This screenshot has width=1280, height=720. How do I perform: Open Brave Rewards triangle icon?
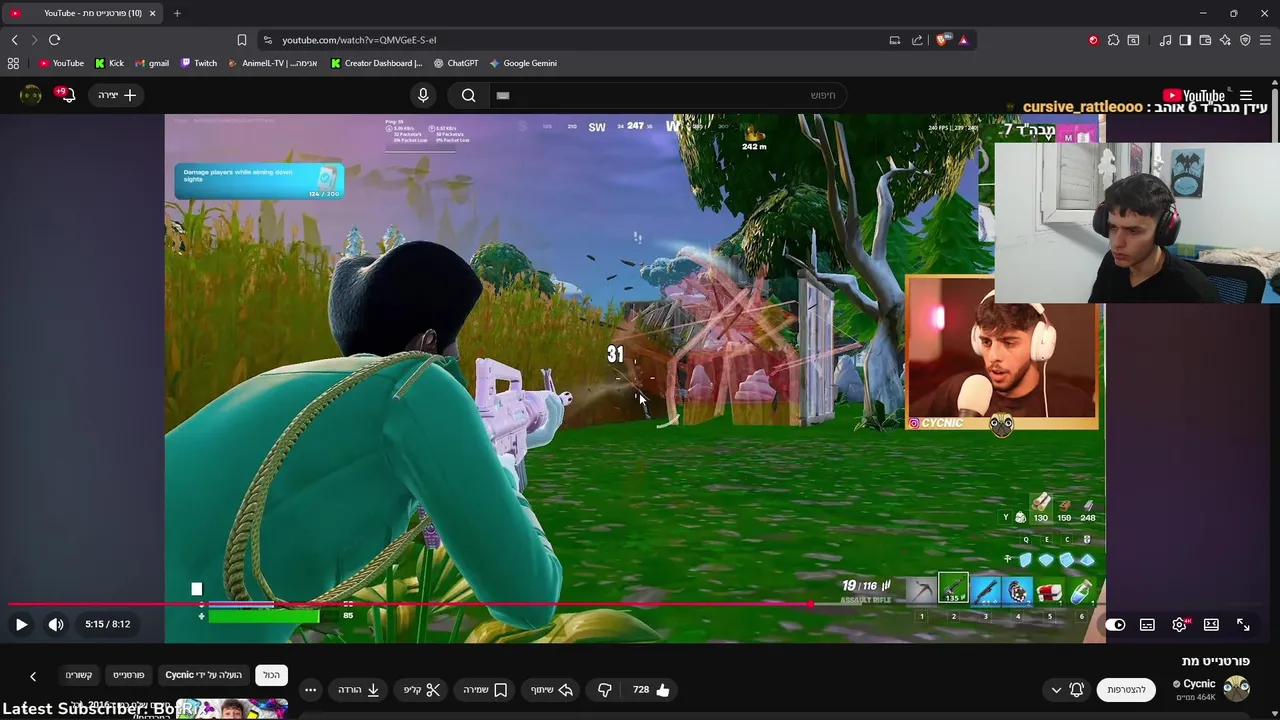(x=963, y=40)
